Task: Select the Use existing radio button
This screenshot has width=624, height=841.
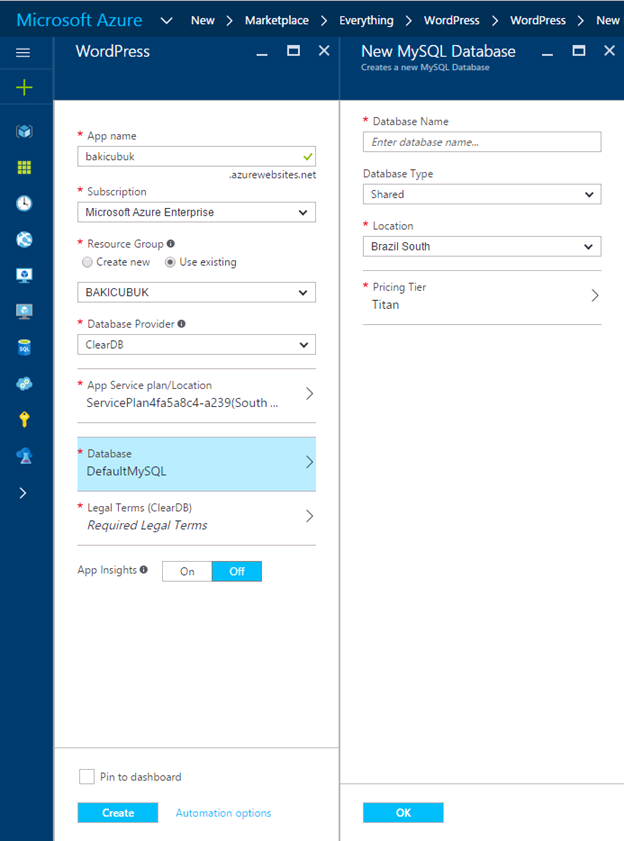Action: [170, 262]
